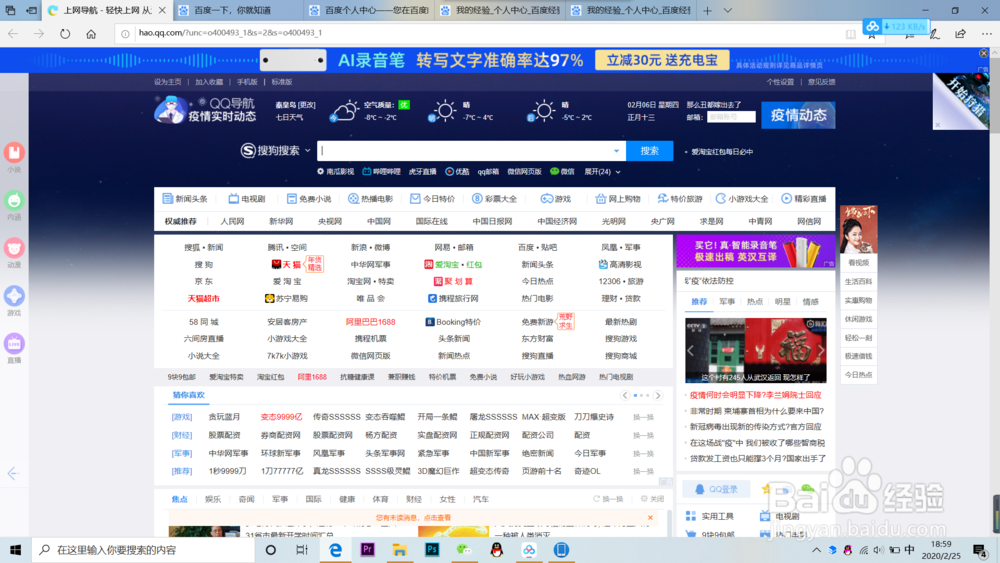Click the browser refresh icon
Image resolution: width=1000 pixels, height=563 pixels.
coord(65,34)
